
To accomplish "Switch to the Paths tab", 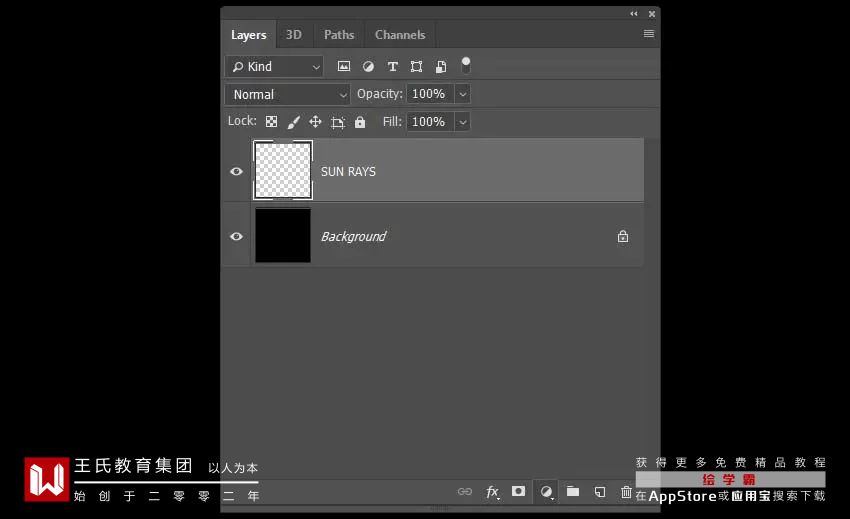I will coord(339,35).
